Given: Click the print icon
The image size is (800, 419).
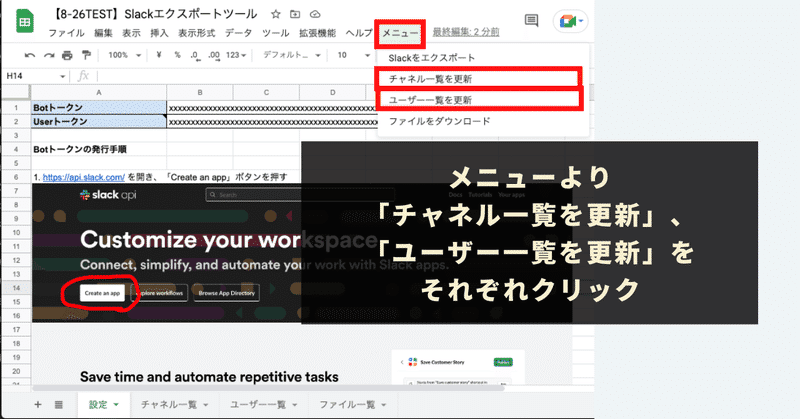Looking at the screenshot, I should click(x=67, y=55).
